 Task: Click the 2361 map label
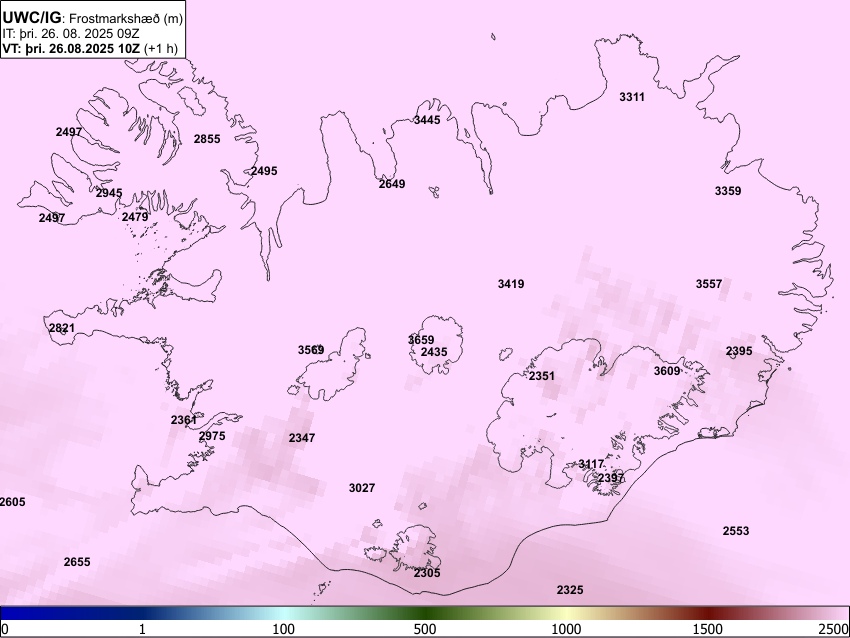tap(184, 420)
